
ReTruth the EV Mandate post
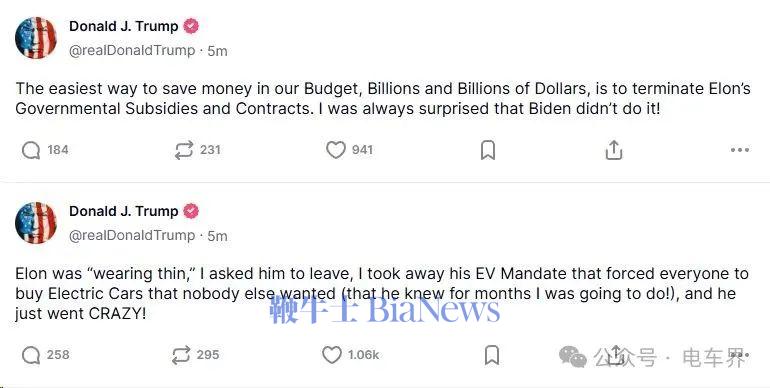(x=181, y=355)
